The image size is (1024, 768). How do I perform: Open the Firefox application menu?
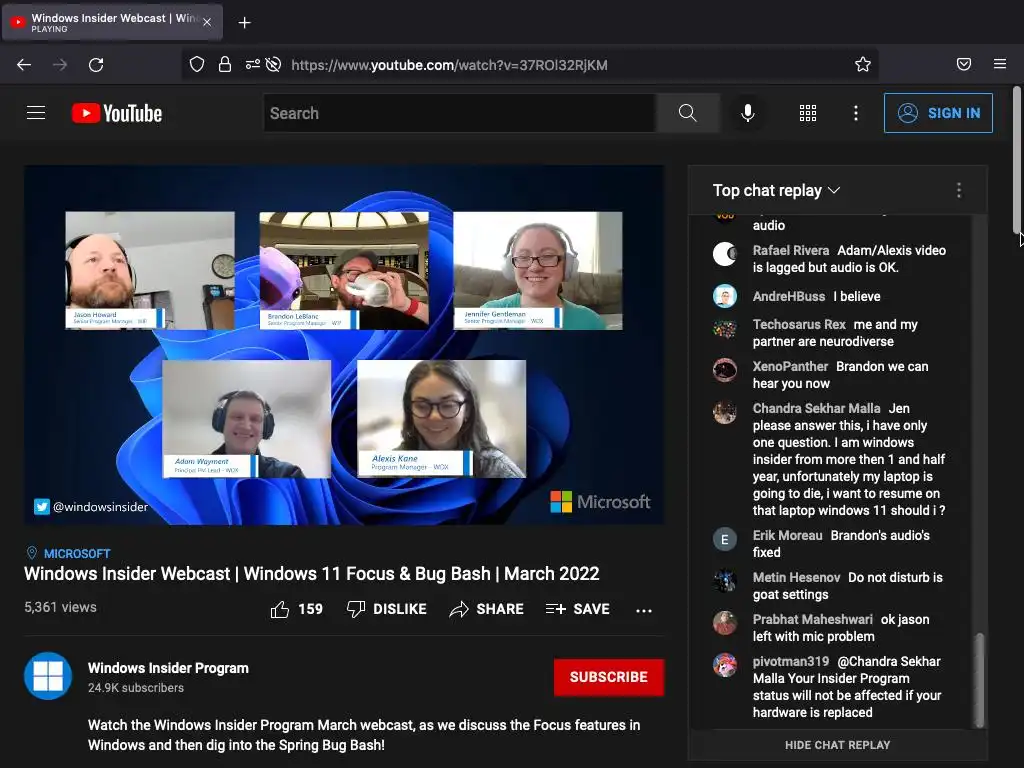pos(999,64)
